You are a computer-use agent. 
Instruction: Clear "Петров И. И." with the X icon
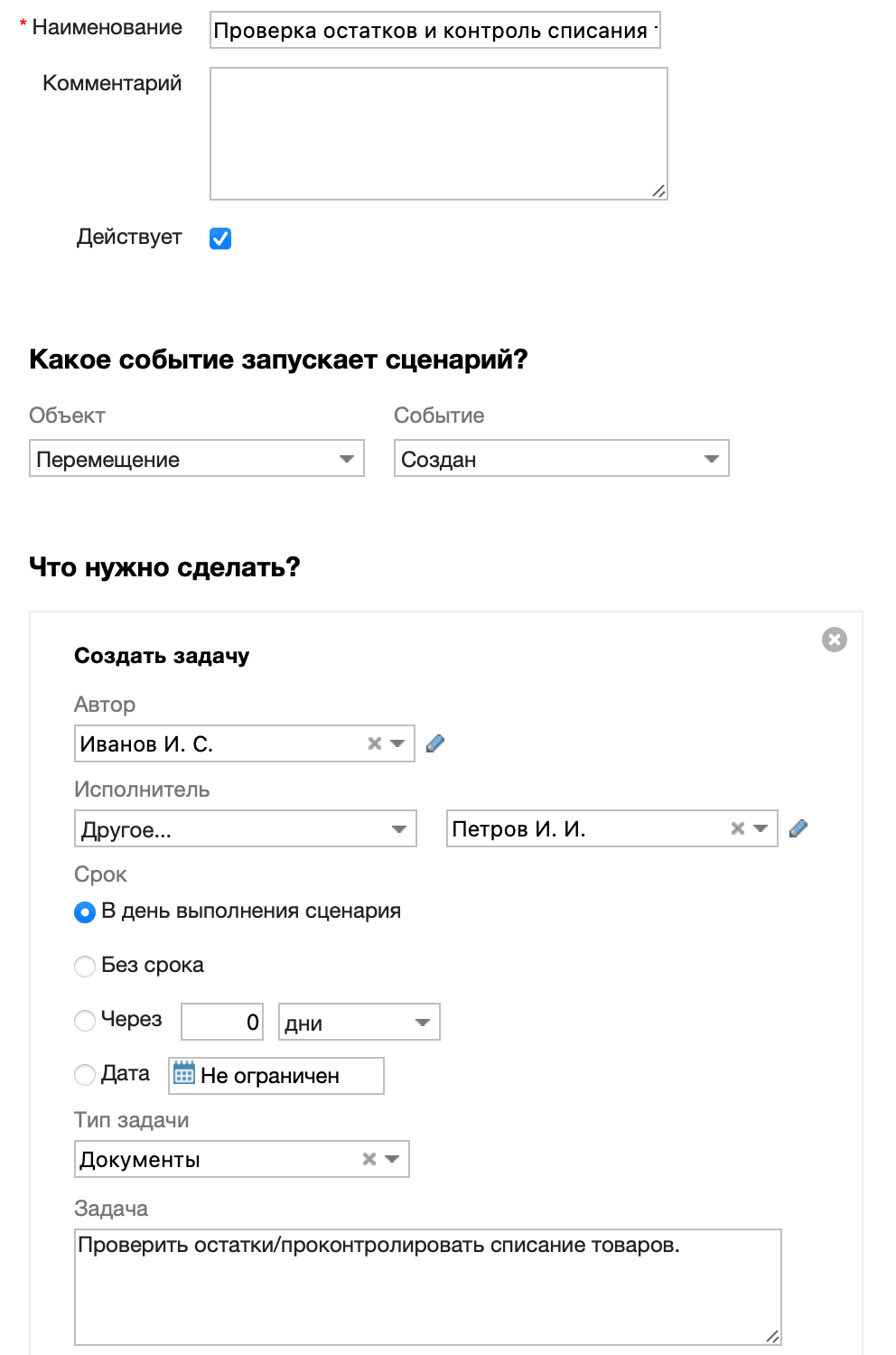point(739,827)
